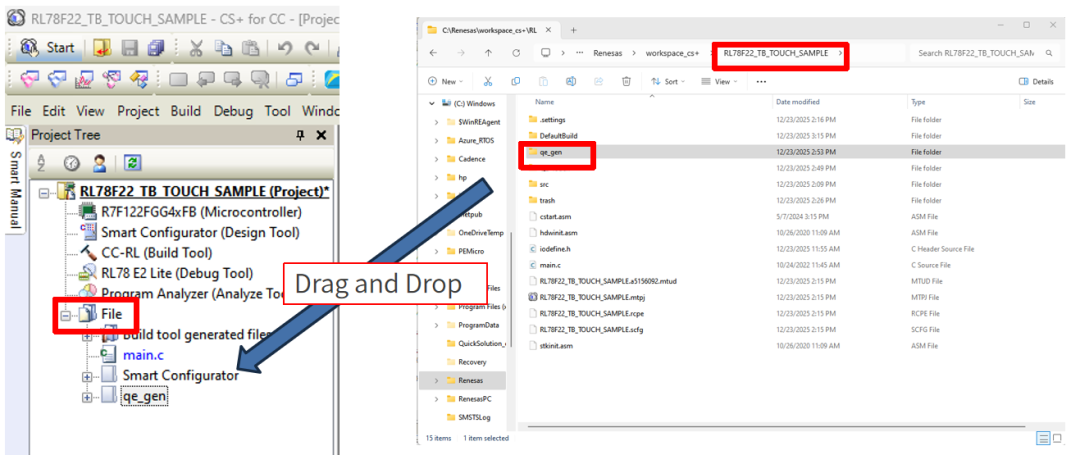This screenshot has width=1080, height=455.
Task: Open the New dropdown in File Explorer
Action: click(446, 81)
